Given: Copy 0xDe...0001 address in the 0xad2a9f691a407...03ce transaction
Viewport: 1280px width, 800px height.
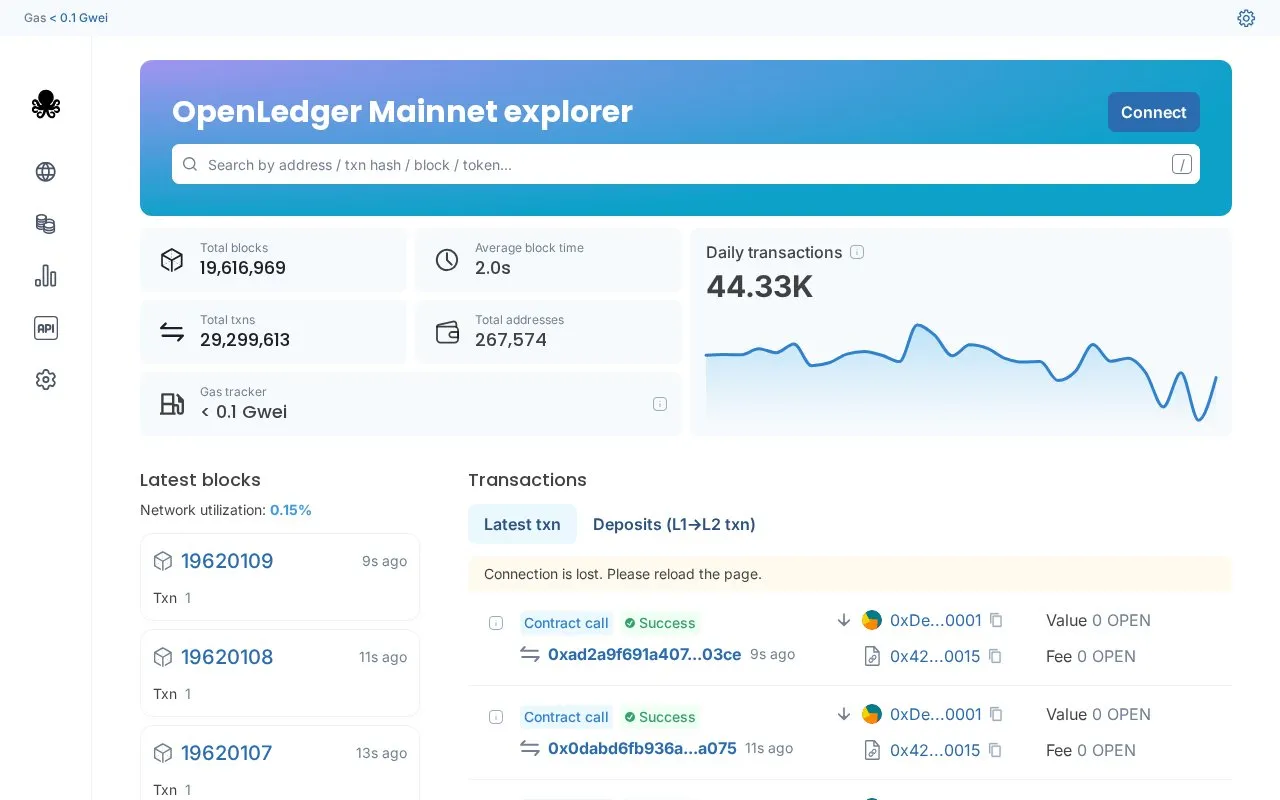Looking at the screenshot, I should 996,620.
